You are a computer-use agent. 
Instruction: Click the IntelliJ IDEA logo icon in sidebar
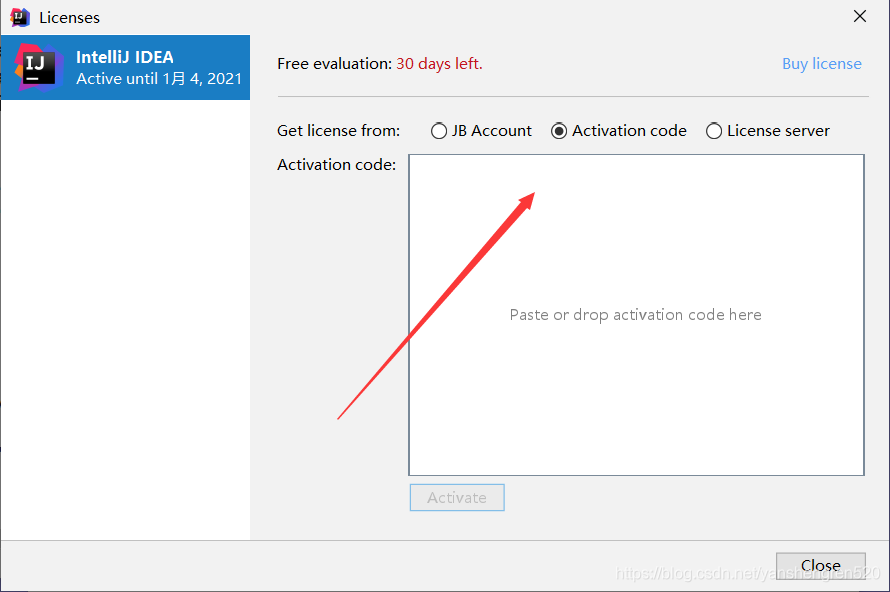(38, 67)
